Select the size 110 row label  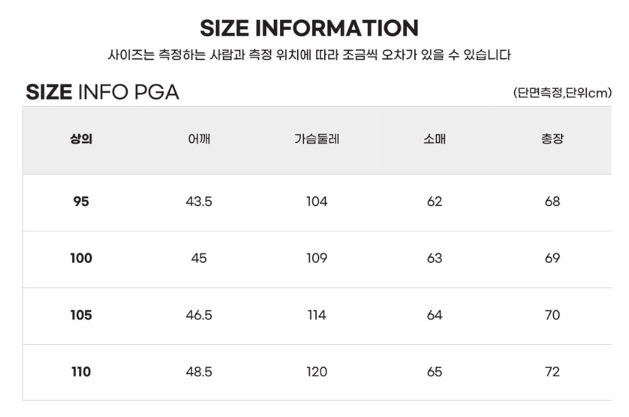click(x=82, y=372)
